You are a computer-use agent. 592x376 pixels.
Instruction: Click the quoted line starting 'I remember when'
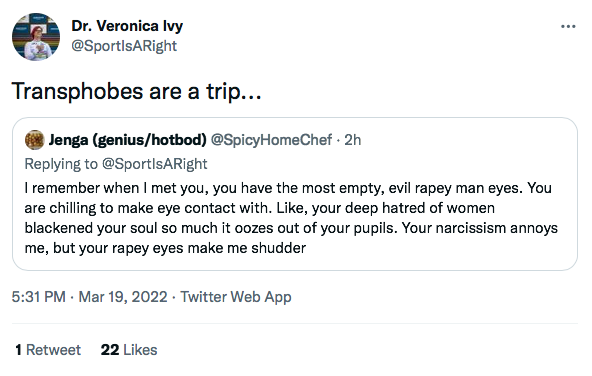pos(288,188)
